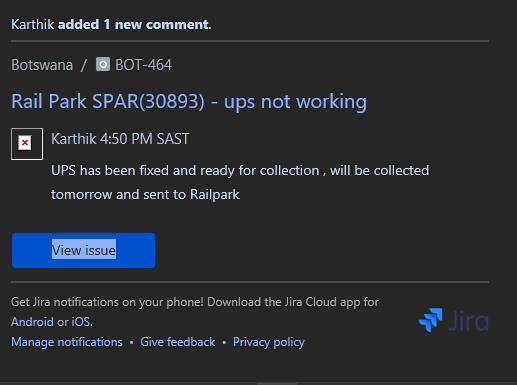Open the BOT-464 issue key link
Screen dimensions: 517x385
(x=143, y=65)
